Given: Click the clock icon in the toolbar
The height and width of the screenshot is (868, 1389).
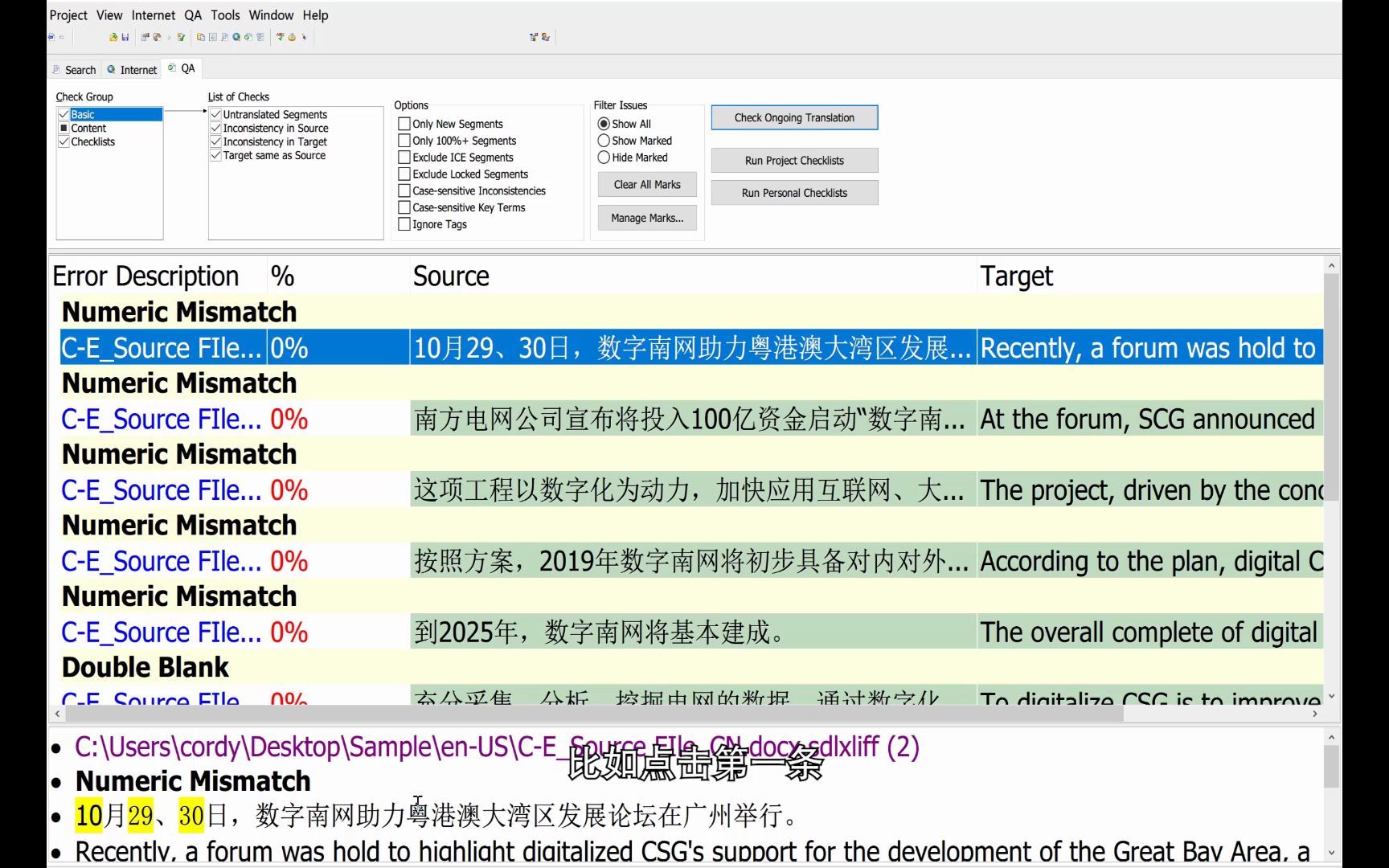Looking at the screenshot, I should [x=291, y=37].
